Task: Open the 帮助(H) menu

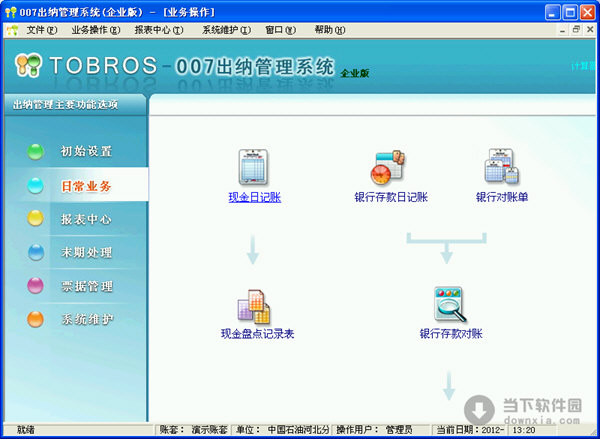Action: tap(330, 30)
